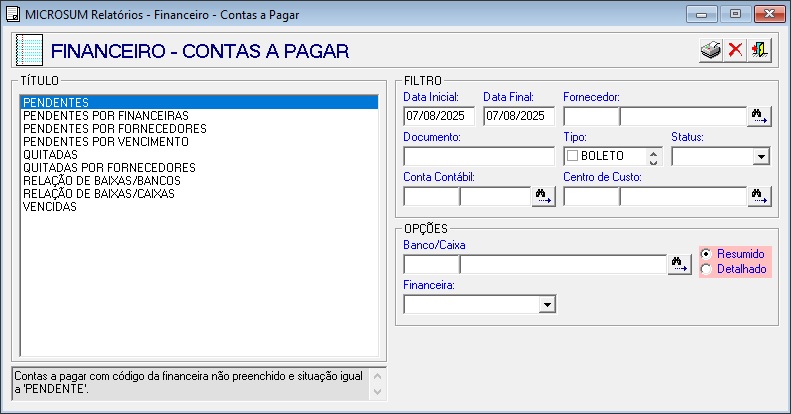Click the Data Final date field
This screenshot has height=414, width=791.
tap(519, 116)
